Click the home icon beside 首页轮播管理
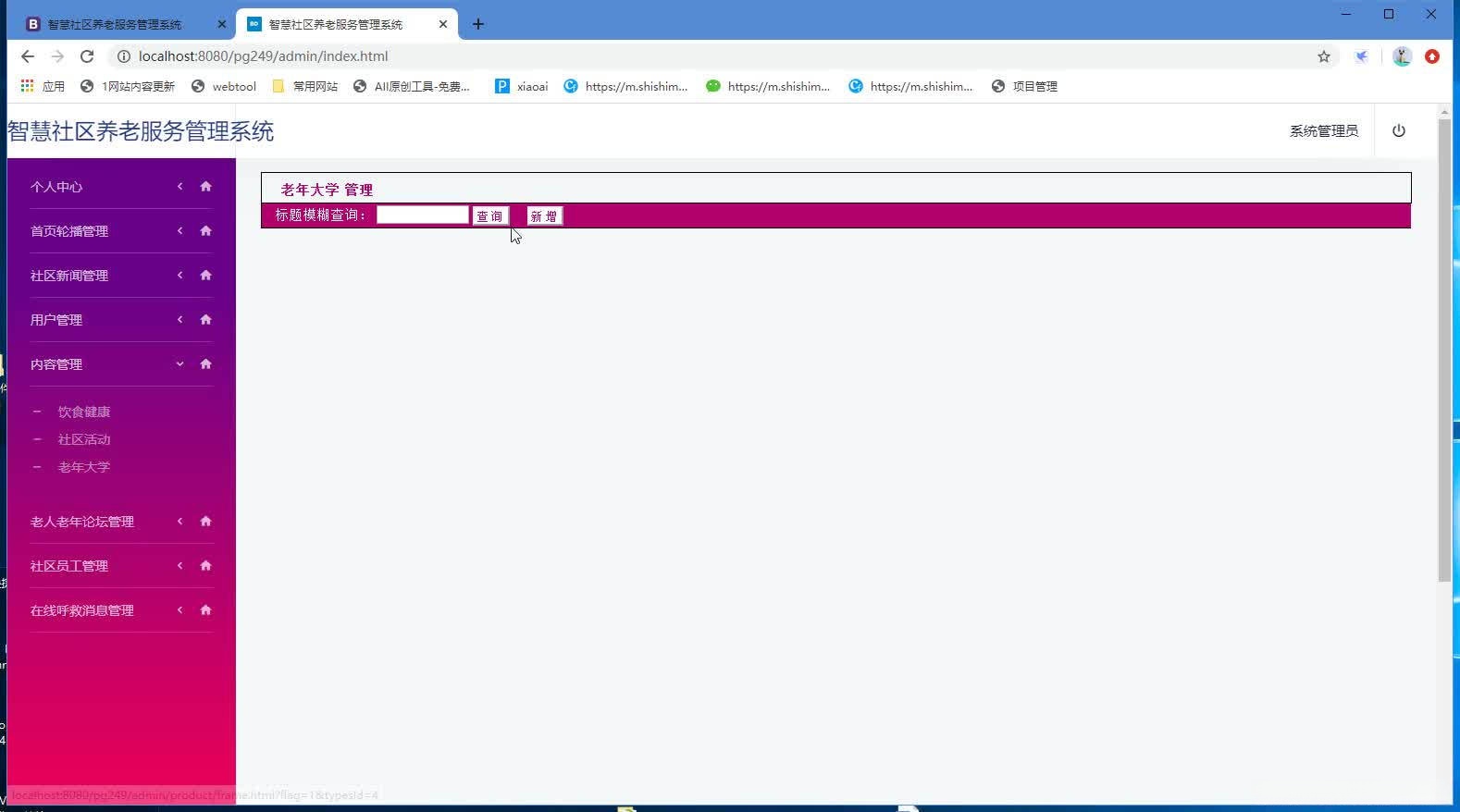Image resolution: width=1460 pixels, height=812 pixels. (x=205, y=231)
